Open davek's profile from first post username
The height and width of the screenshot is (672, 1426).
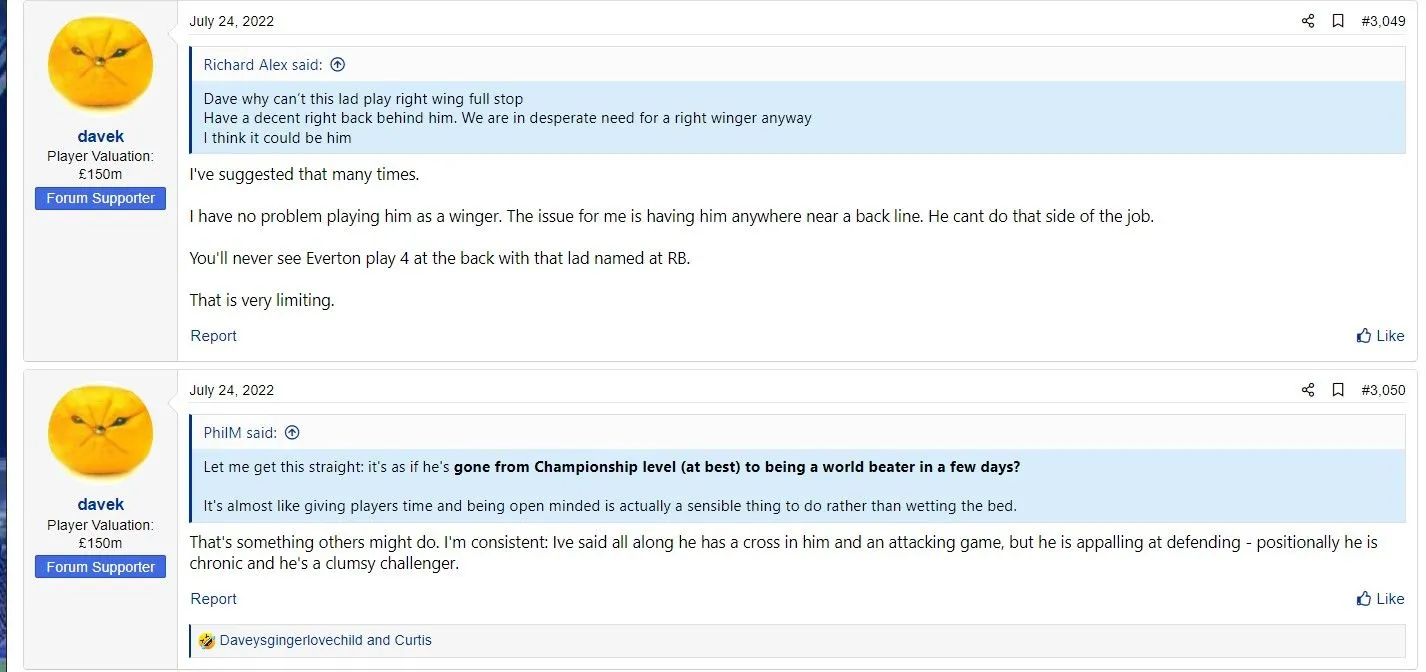point(101,136)
